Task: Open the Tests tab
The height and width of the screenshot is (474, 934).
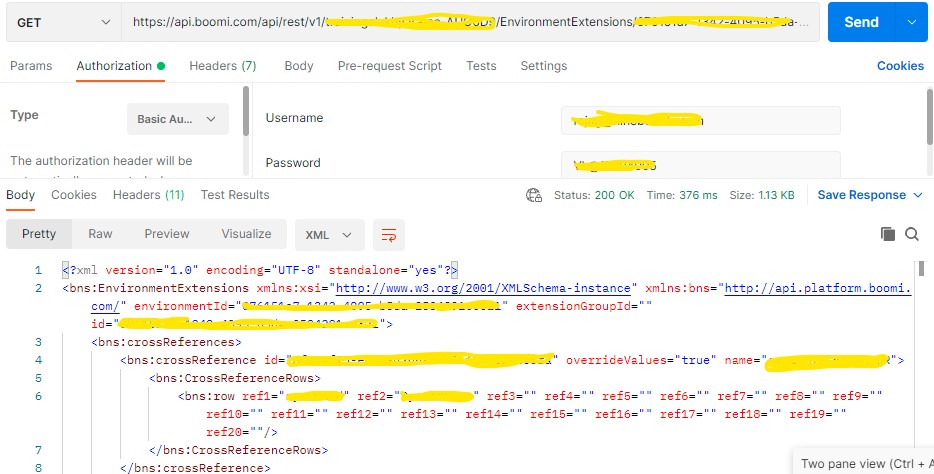Action: 481,66
